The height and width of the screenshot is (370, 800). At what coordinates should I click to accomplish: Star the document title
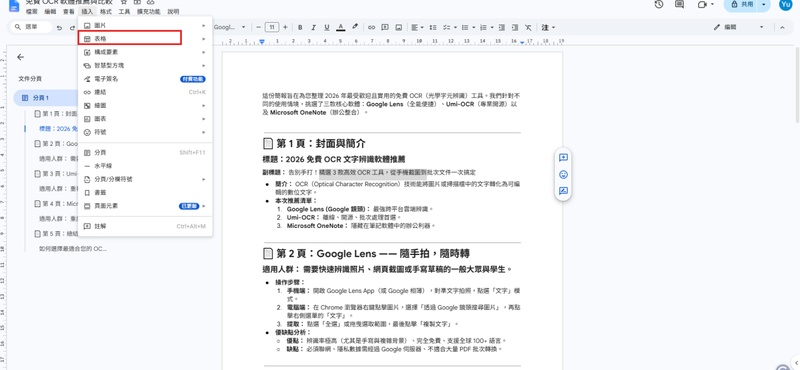tap(123, 3)
